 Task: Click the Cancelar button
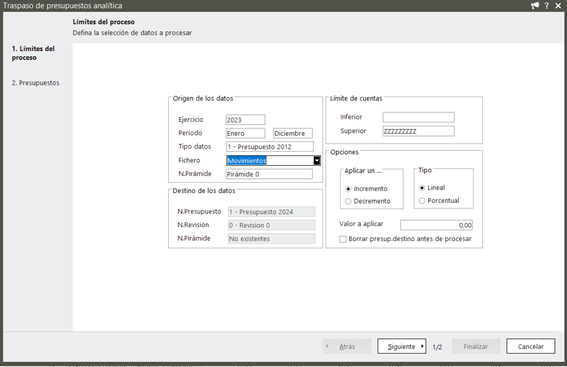530,346
